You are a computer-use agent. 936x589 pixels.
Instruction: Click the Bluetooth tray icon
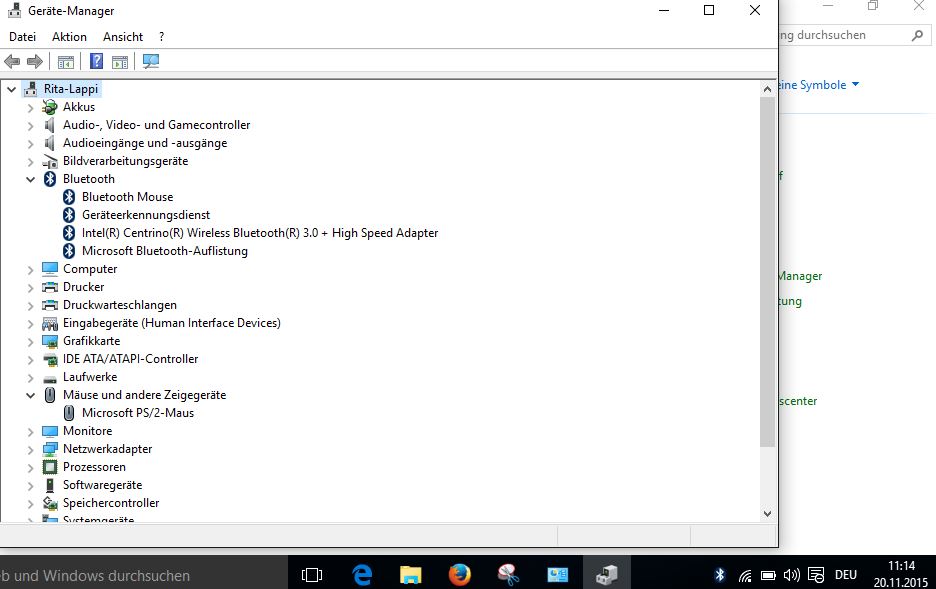[720, 575]
